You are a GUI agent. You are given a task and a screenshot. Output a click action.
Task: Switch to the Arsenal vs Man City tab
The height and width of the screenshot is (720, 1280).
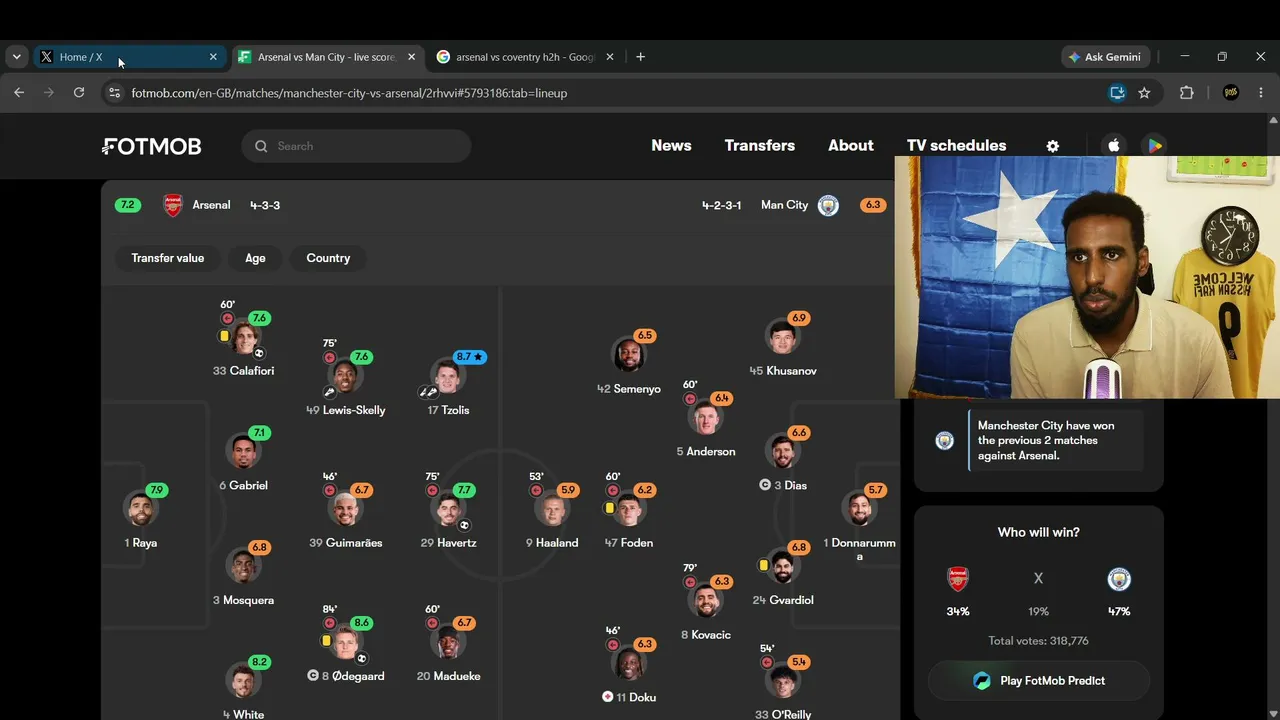point(327,57)
